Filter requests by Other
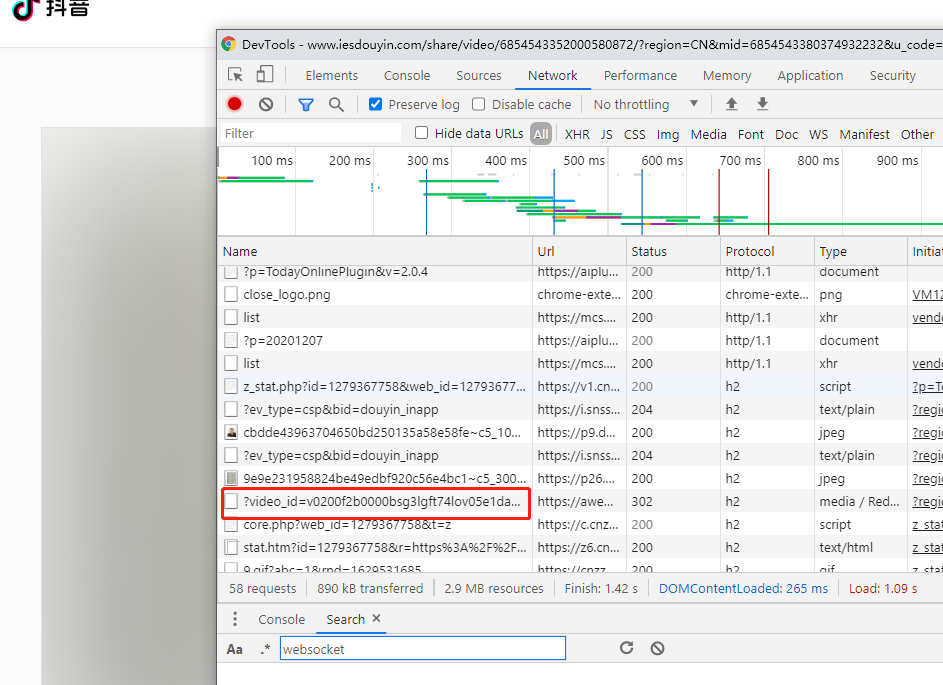The image size is (943, 685). tap(917, 134)
